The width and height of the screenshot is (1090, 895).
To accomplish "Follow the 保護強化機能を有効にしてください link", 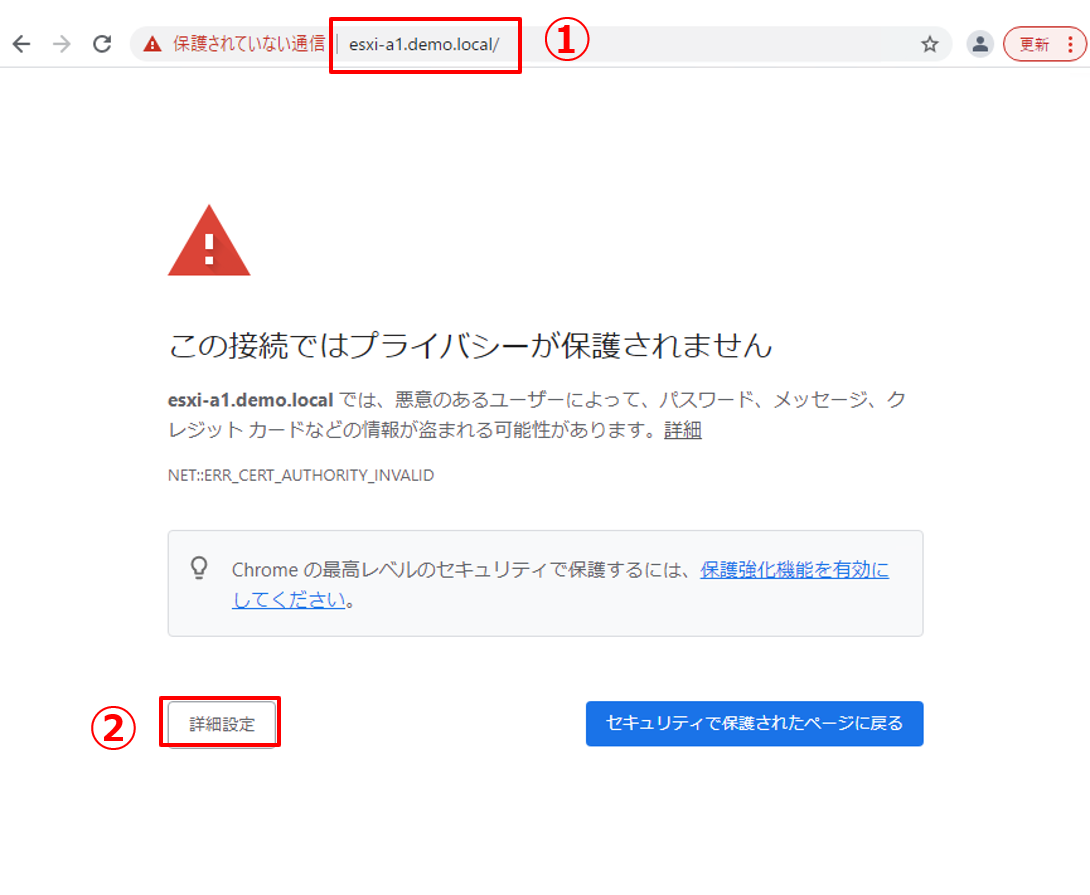I will [x=794, y=570].
